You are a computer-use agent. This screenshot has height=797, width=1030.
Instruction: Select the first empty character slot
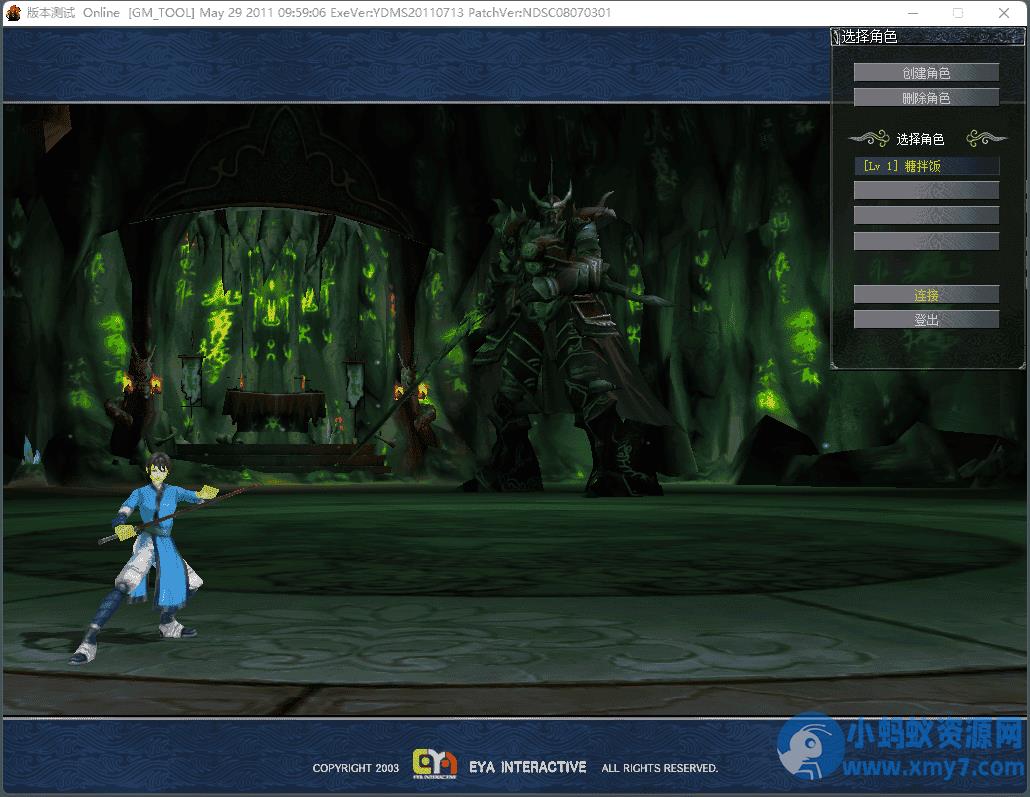pyautogui.click(x=926, y=191)
